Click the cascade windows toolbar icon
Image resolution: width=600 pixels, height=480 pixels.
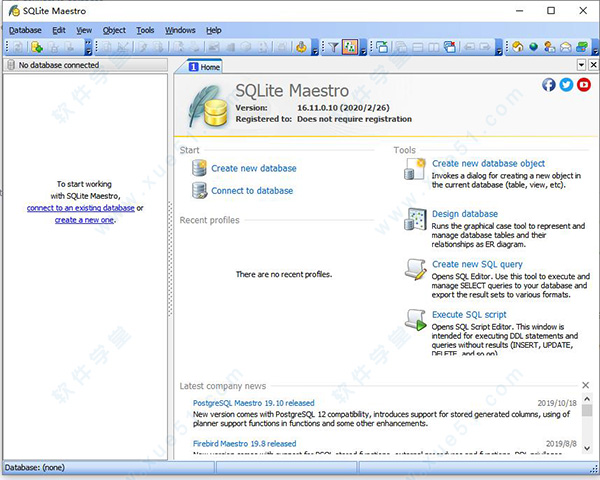(x=401, y=47)
